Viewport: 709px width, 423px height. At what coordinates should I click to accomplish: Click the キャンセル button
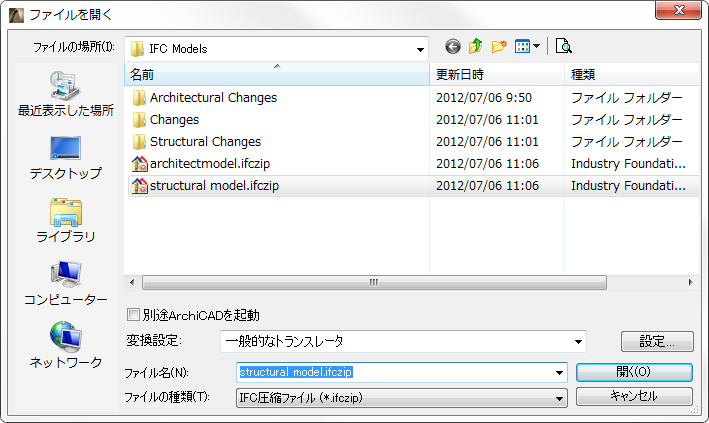tap(634, 397)
